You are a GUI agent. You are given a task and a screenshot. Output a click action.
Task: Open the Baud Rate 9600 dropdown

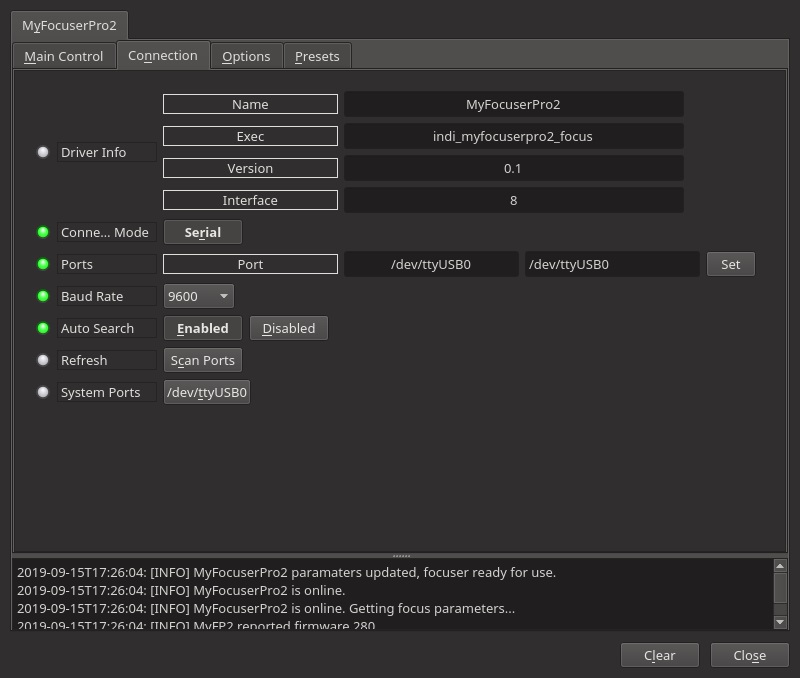coord(198,296)
